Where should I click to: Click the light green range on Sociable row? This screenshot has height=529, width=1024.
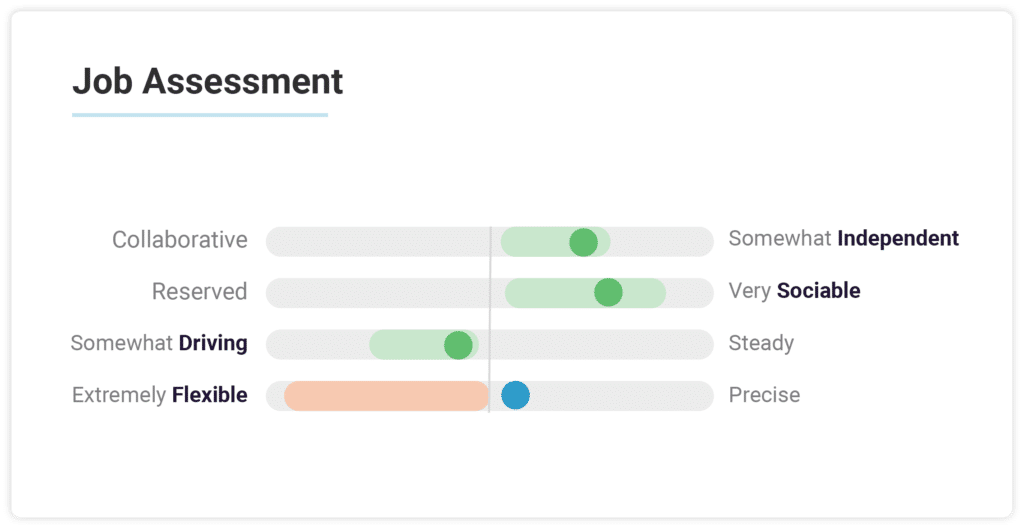click(585, 293)
